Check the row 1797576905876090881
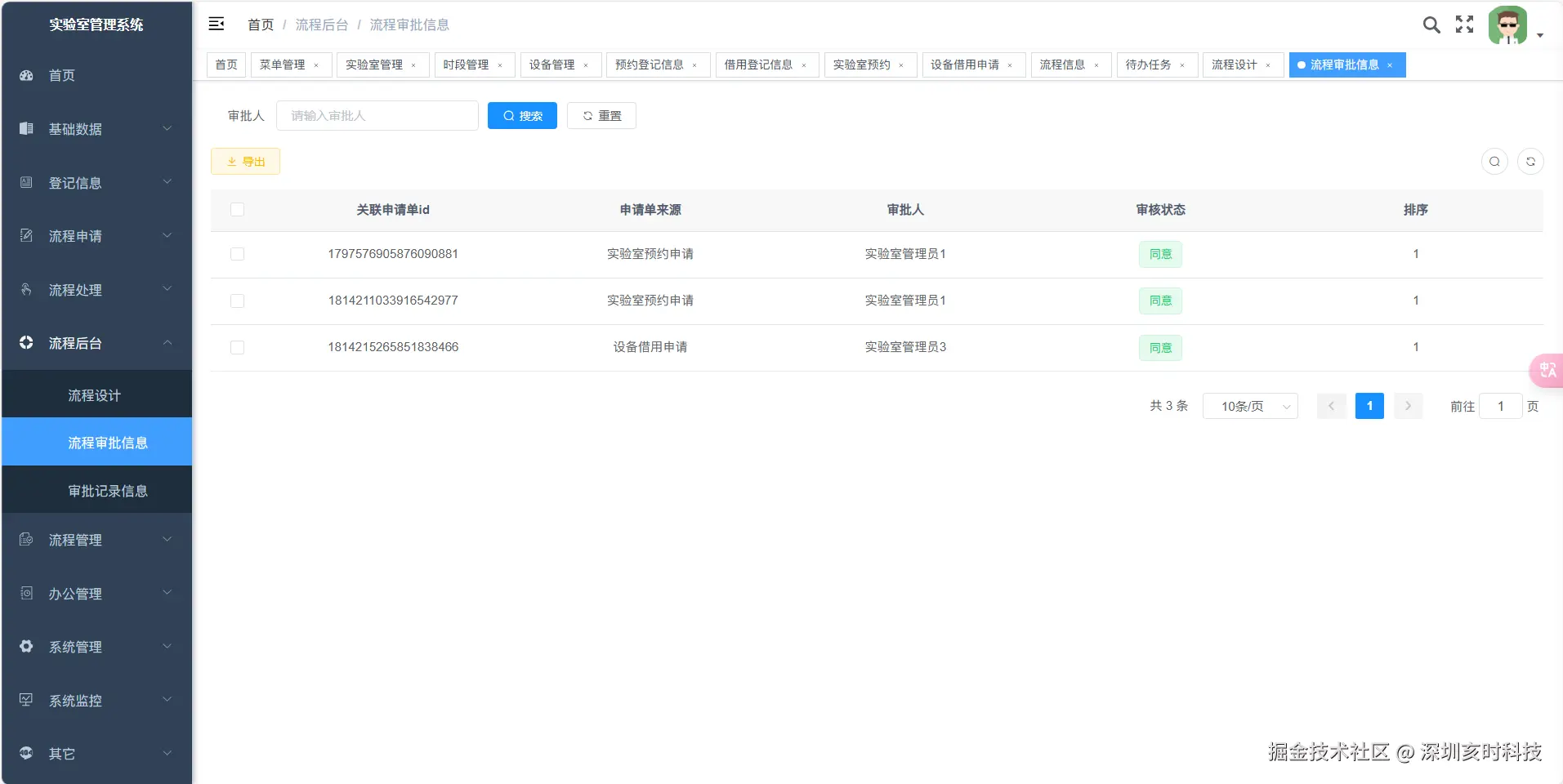This screenshot has height=784, width=1563. [238, 254]
